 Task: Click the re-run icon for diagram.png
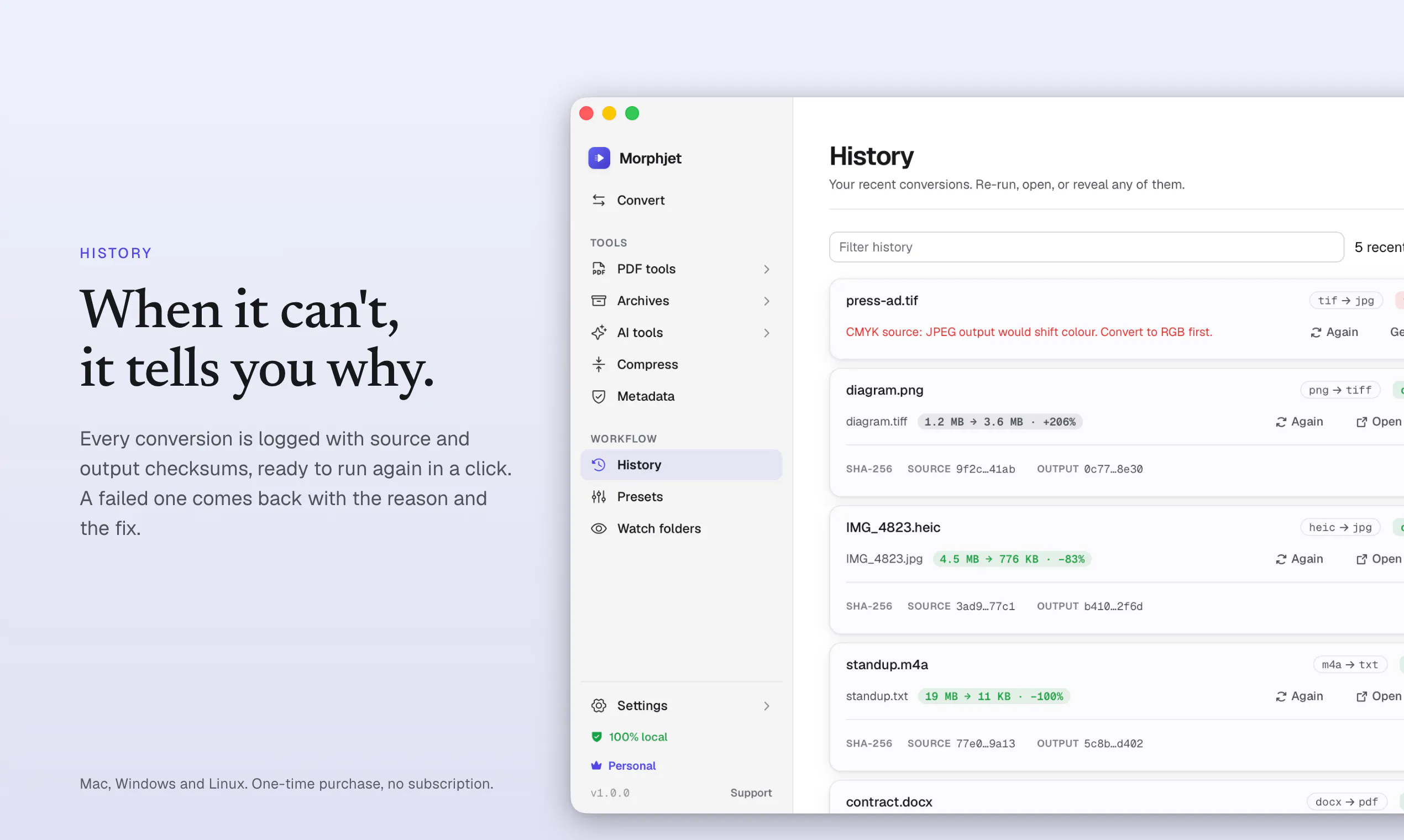point(1281,422)
